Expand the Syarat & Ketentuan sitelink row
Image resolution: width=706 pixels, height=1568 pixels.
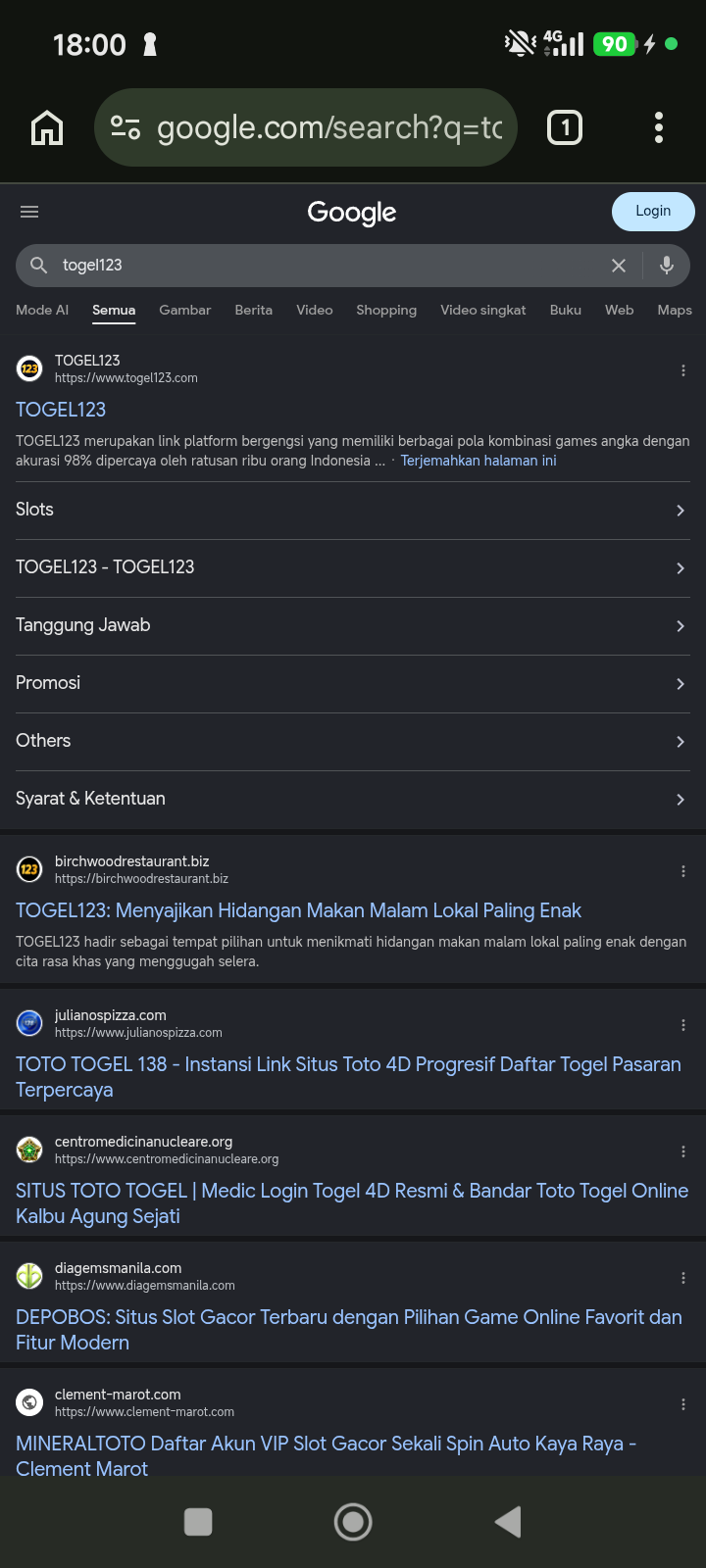[x=353, y=799]
